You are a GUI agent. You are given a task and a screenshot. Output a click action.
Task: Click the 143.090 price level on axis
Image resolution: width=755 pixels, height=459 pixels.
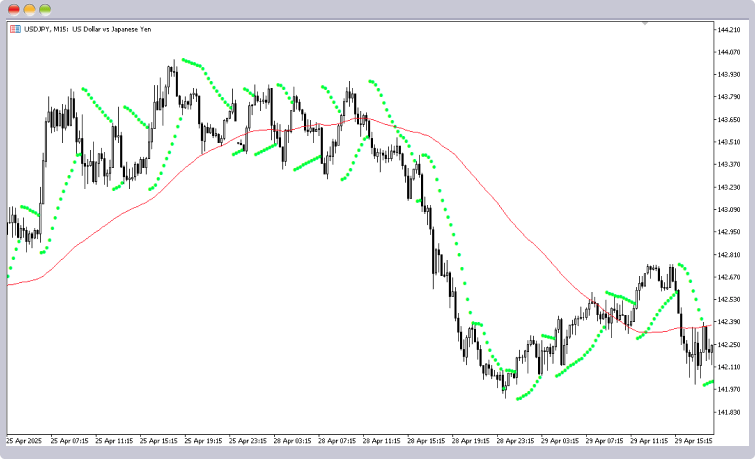coord(729,210)
